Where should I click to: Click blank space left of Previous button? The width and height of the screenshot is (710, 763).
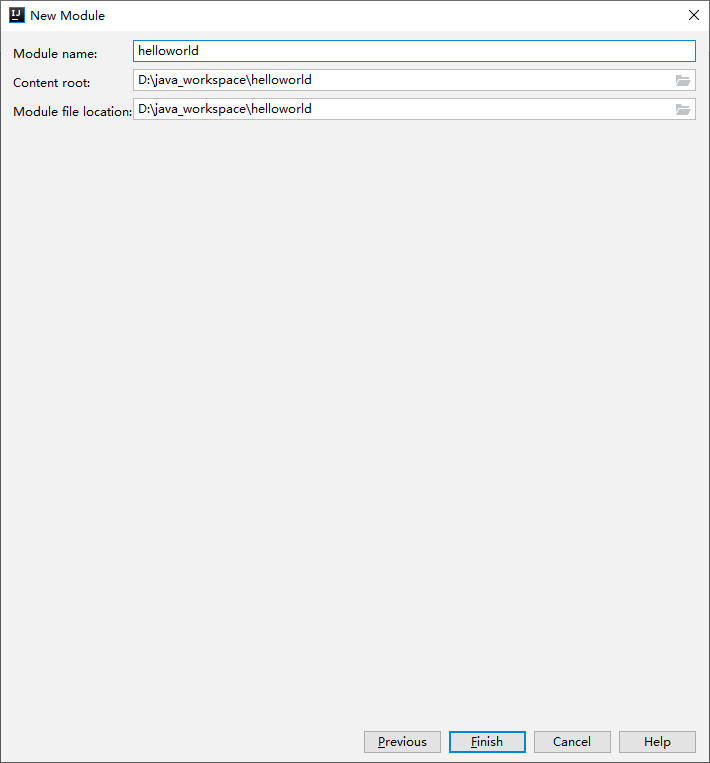[x=180, y=742]
